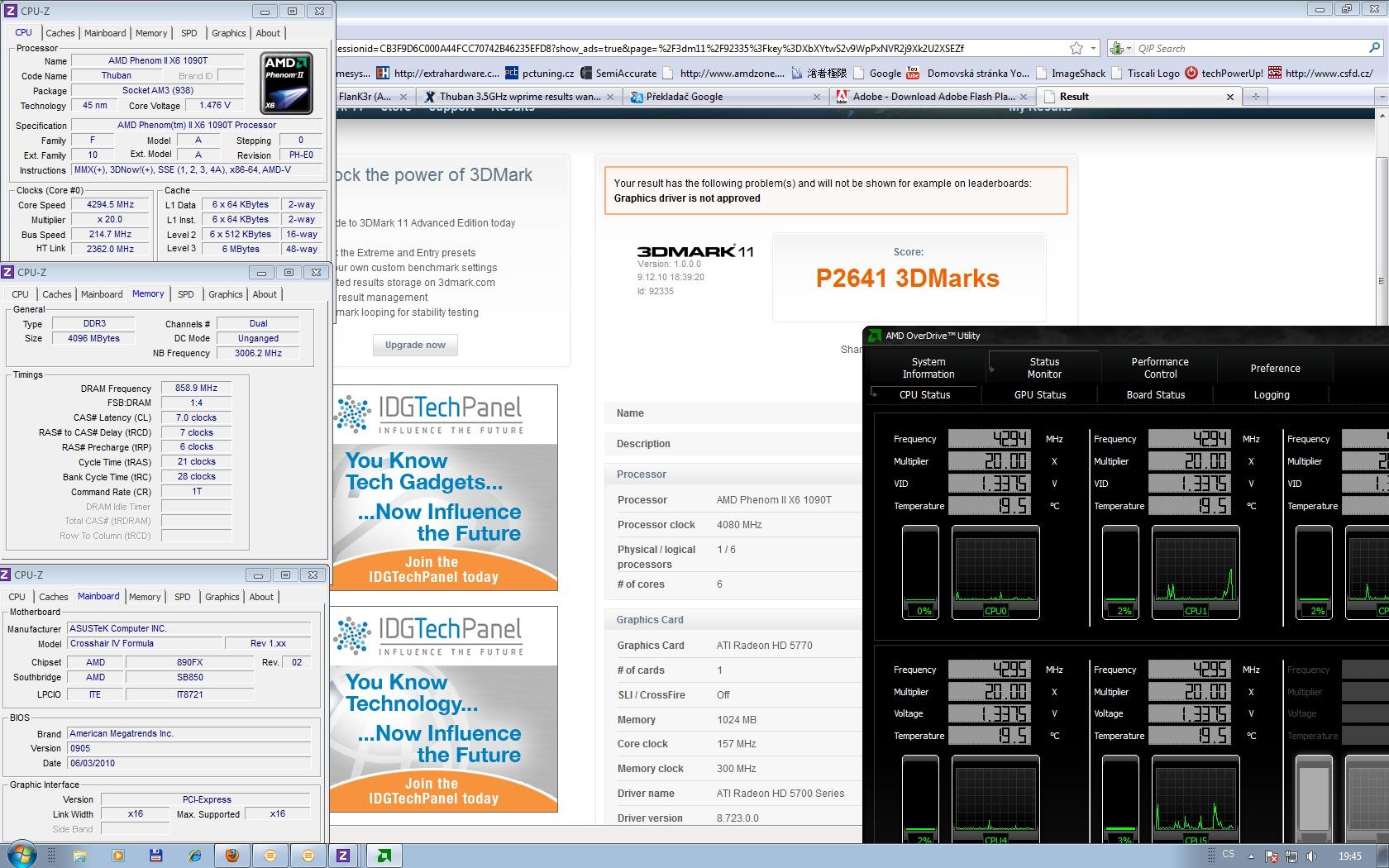1389x868 pixels.
Task: Click the P2641 3DMarks score text
Action: pyautogui.click(x=908, y=279)
